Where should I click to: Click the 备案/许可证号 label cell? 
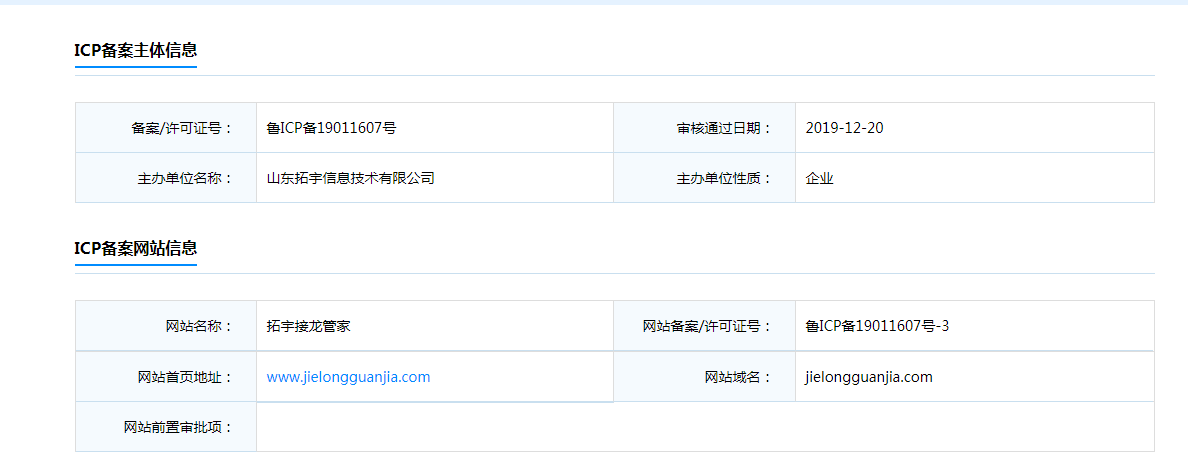coord(166,128)
